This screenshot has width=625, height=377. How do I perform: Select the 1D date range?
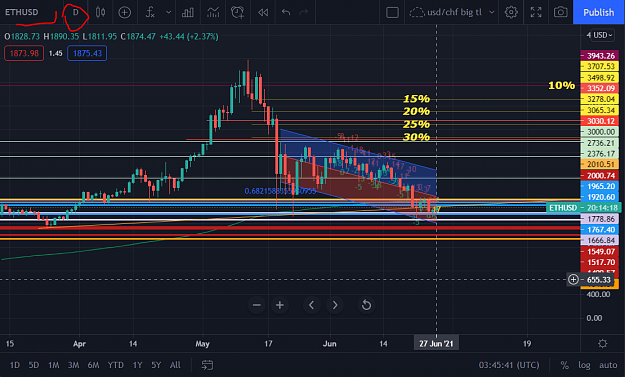pyautogui.click(x=15, y=365)
